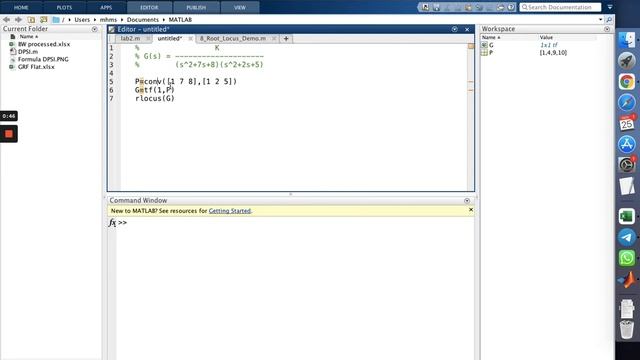Expand the arrow before MATLAB in path
Viewport: 640px width, 360px height.
(x=164, y=20)
